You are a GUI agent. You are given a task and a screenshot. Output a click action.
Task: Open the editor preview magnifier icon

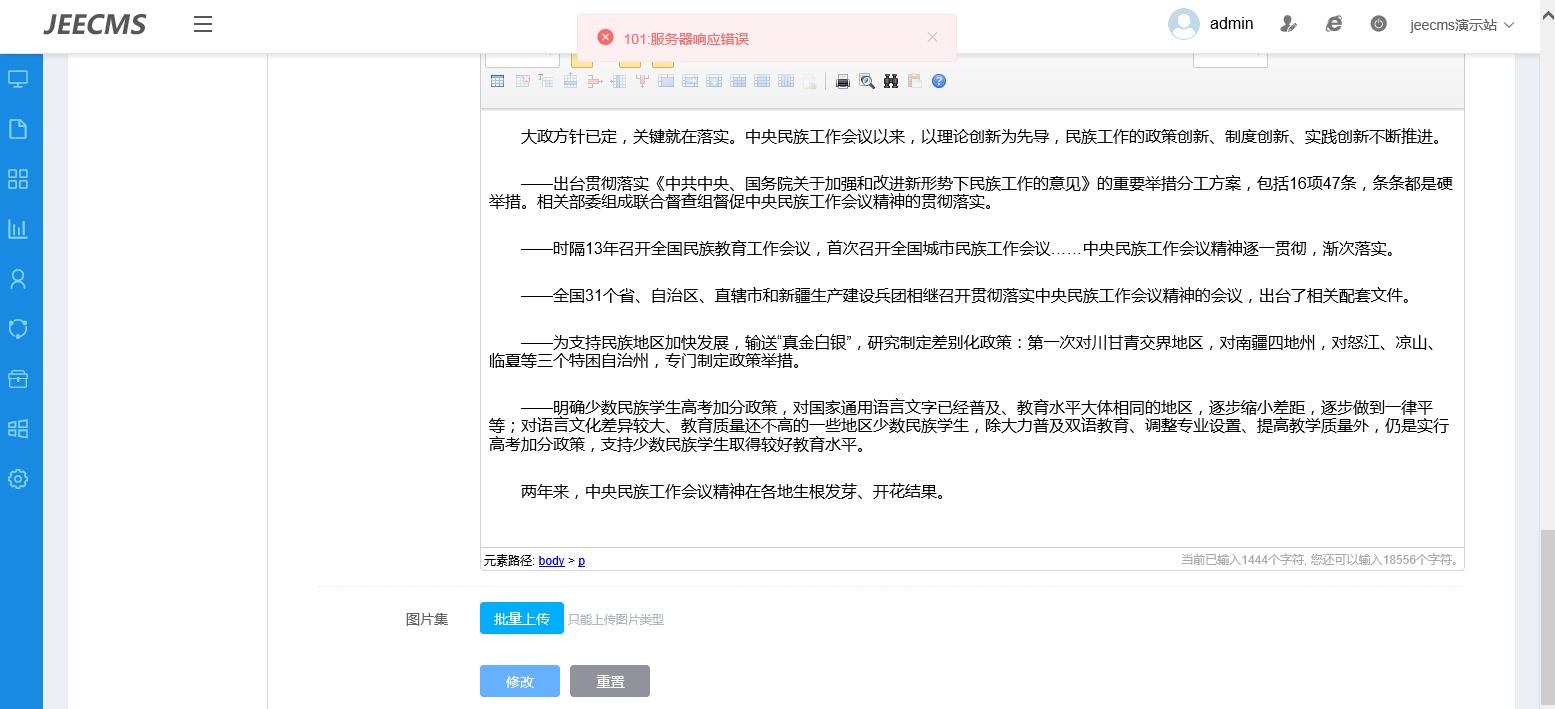[866, 82]
